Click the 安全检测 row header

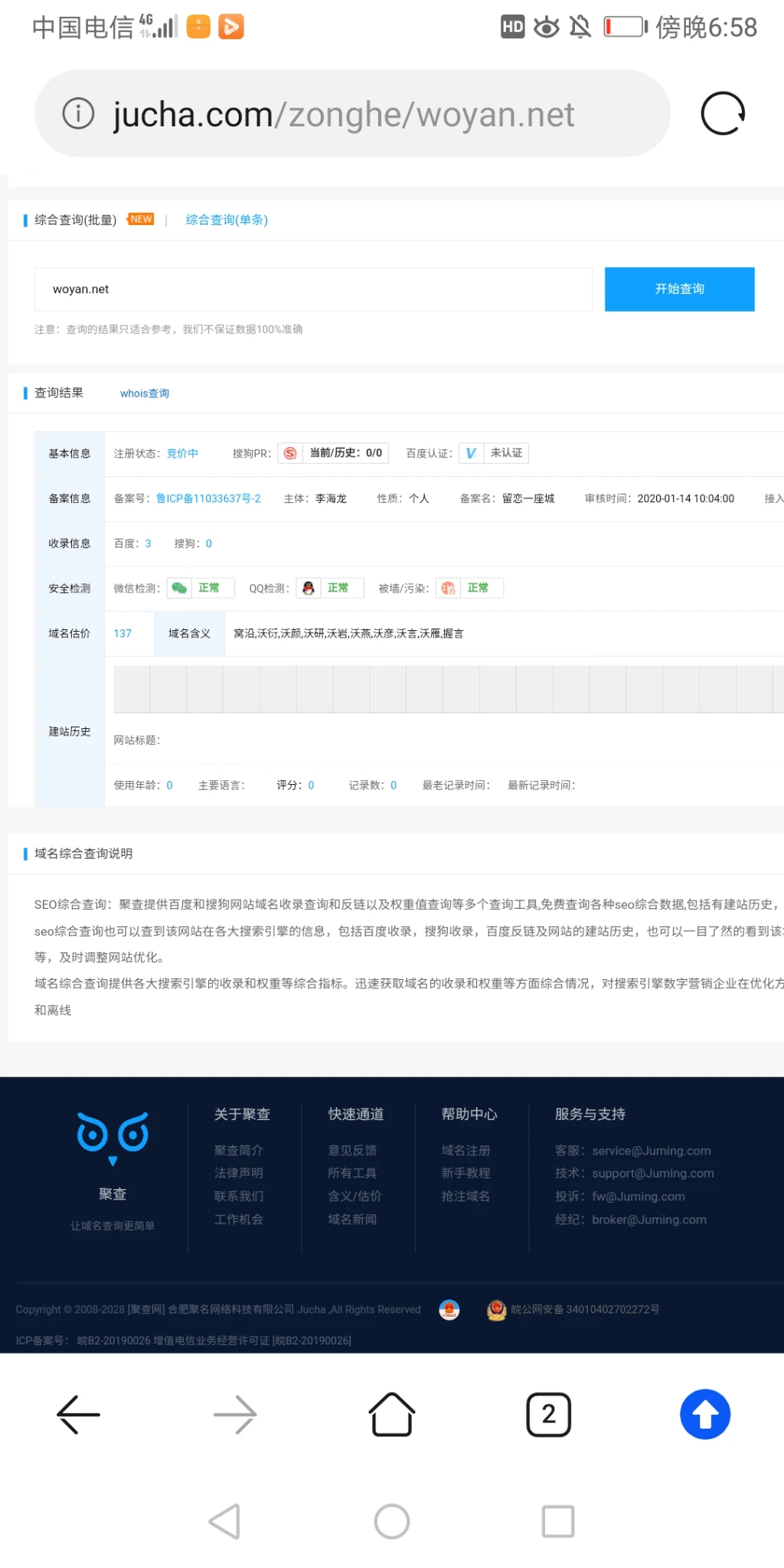[70, 588]
